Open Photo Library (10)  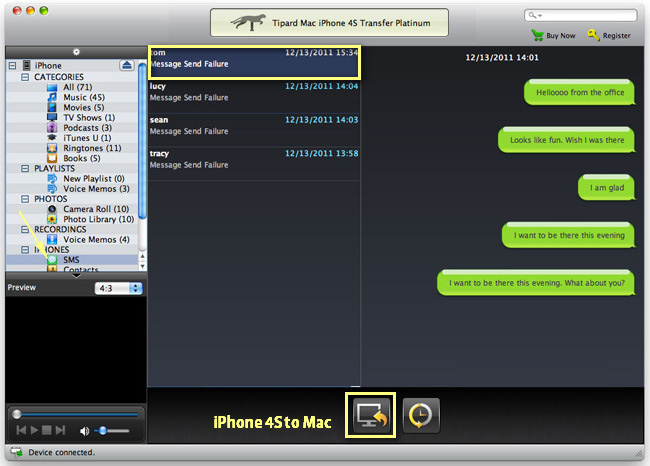point(98,219)
